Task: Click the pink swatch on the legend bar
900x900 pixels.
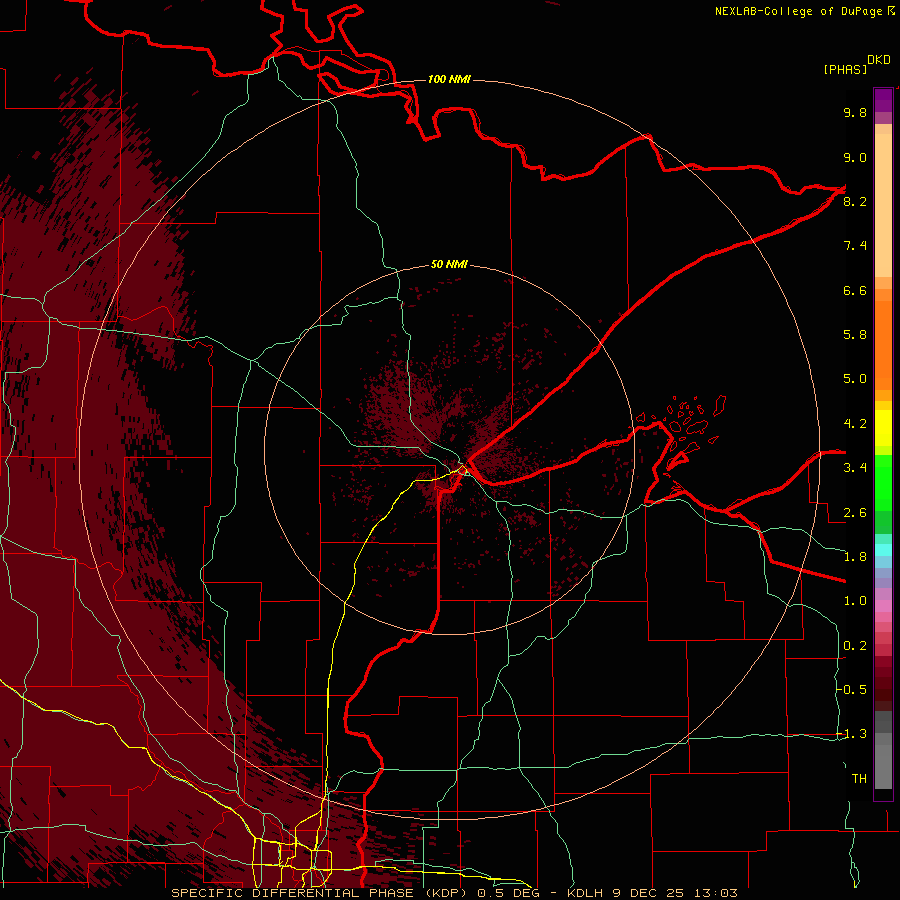Action: (x=883, y=606)
